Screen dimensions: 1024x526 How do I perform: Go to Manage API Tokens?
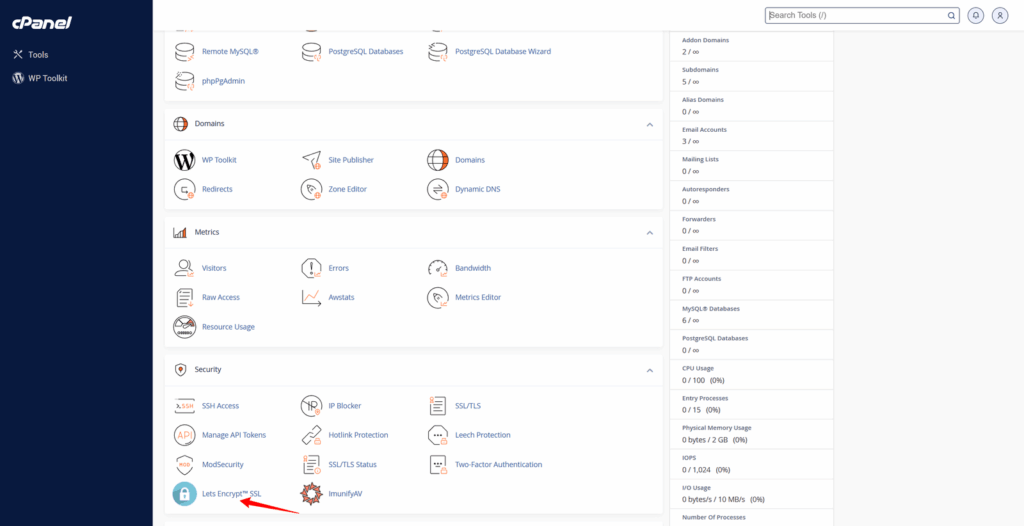233,435
